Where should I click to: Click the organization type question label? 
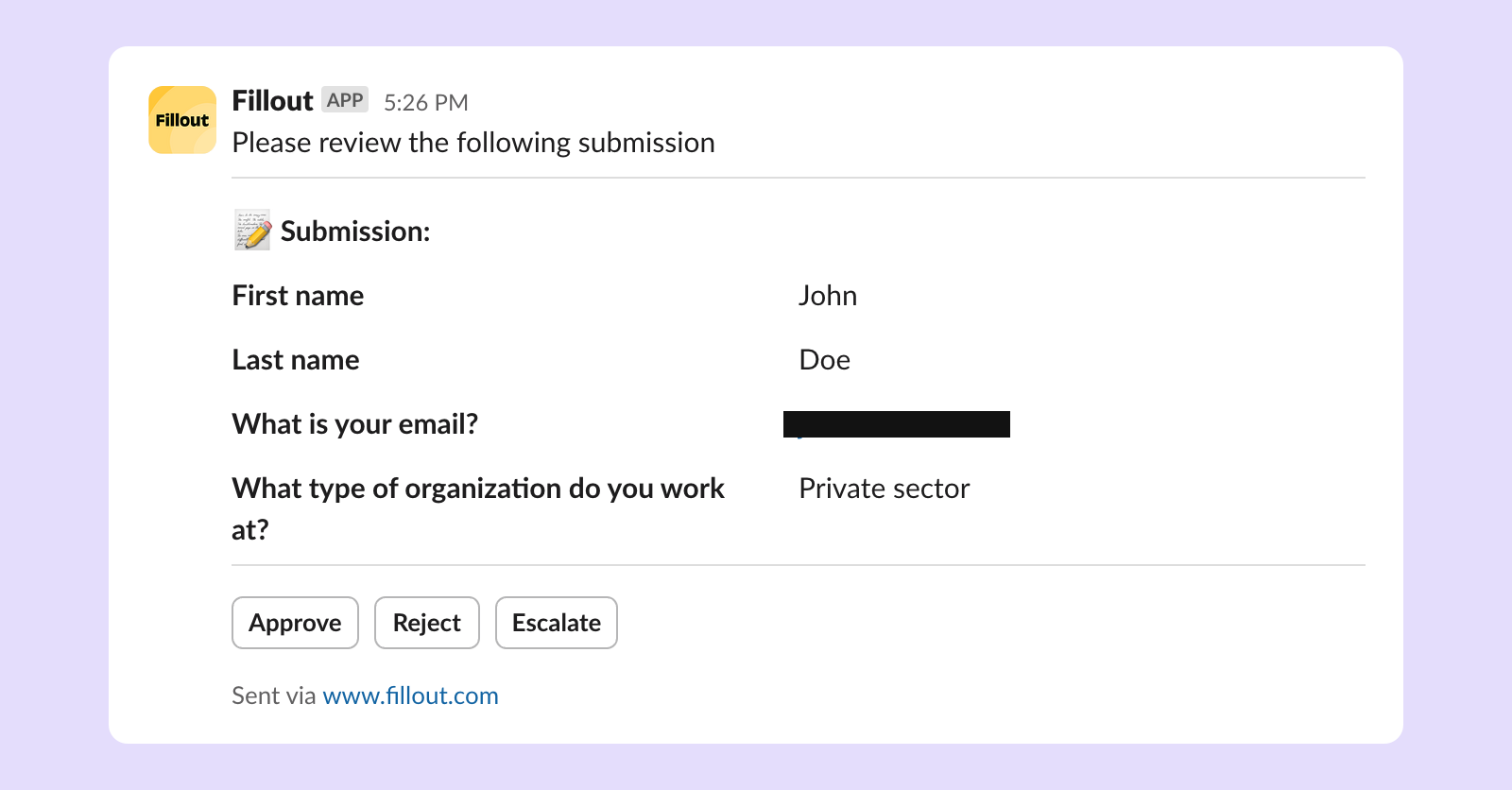(478, 508)
